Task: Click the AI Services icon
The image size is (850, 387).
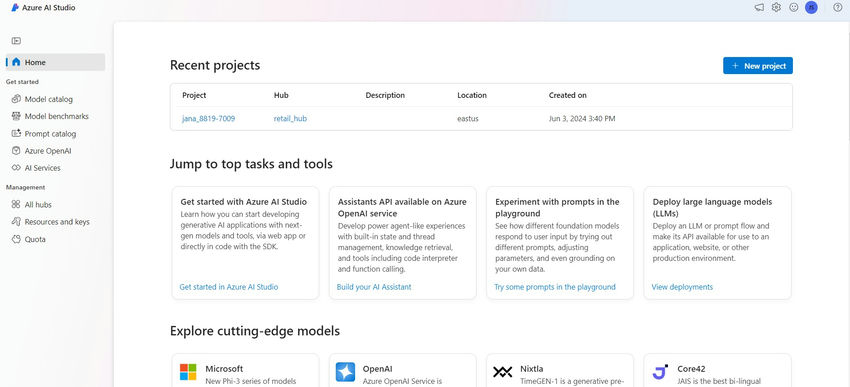Action: coord(16,168)
